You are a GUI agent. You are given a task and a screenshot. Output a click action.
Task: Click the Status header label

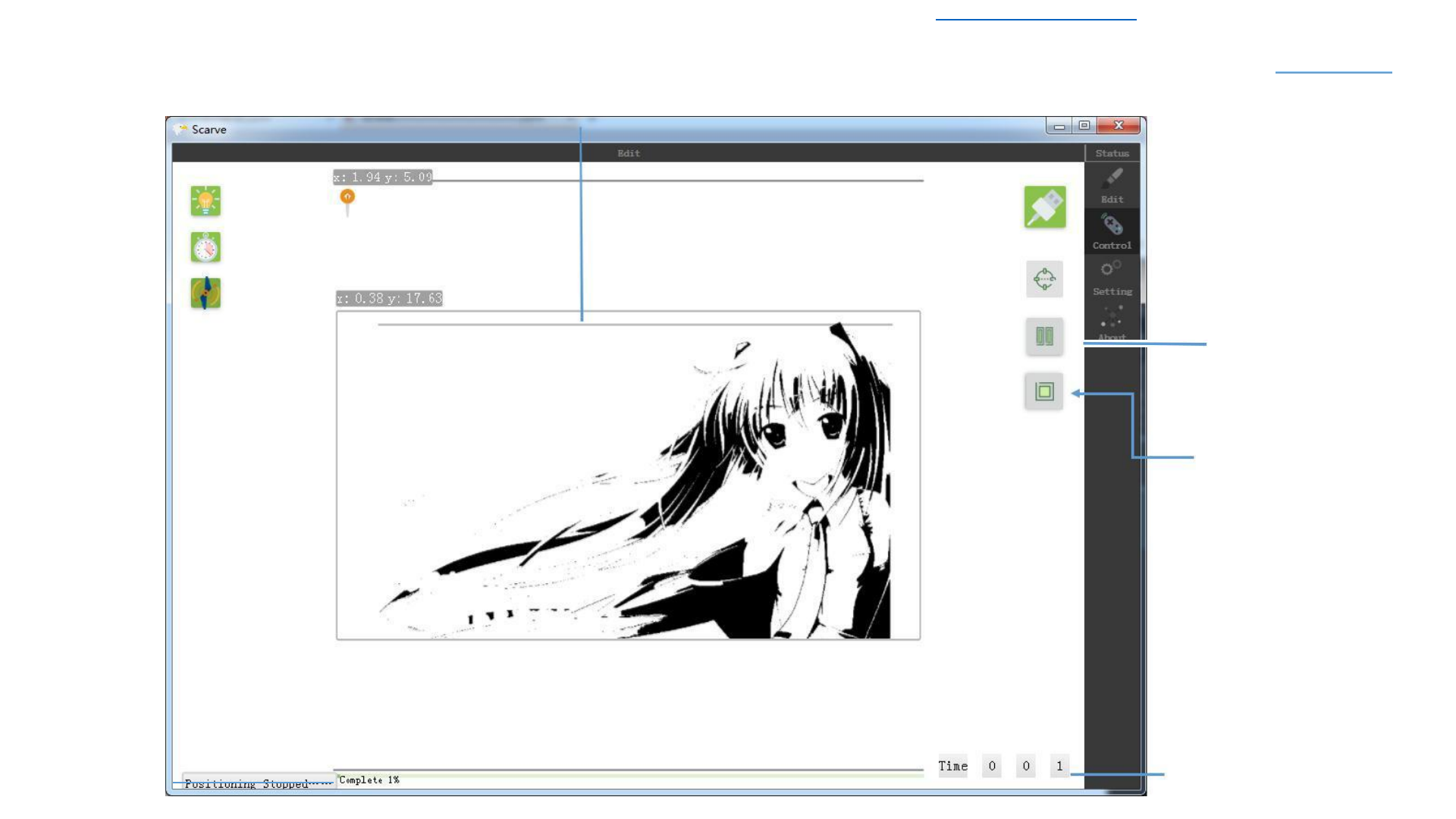pyautogui.click(x=1112, y=153)
